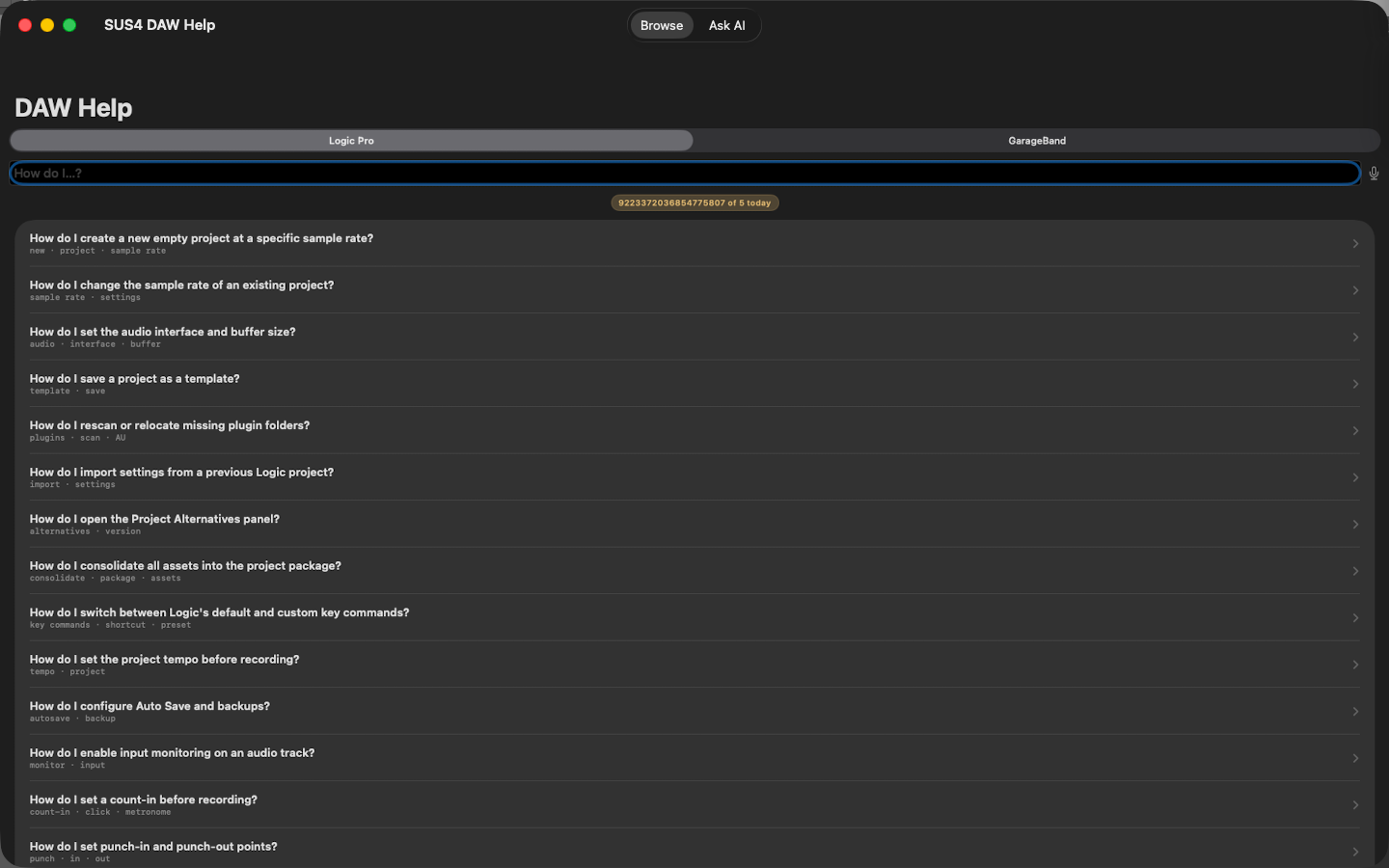The image size is (1389, 868).
Task: Open chevron for create new empty project
Action: [1355, 244]
